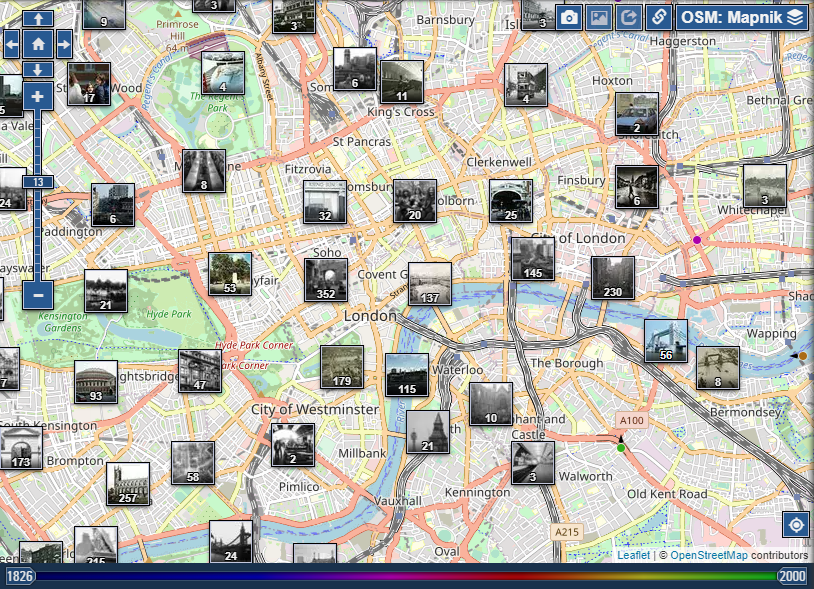Open the photo cluster labeled 230
The height and width of the screenshot is (589, 814).
(x=612, y=278)
